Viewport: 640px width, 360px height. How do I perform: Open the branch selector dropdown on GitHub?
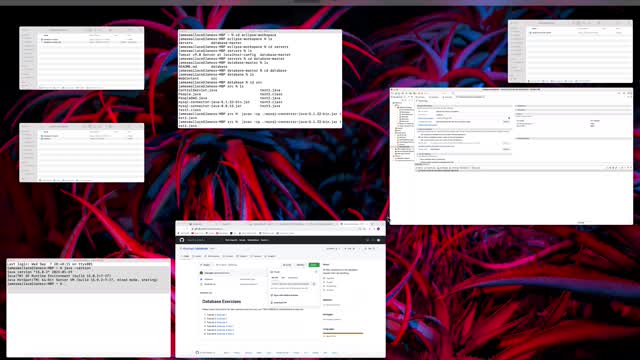[x=205, y=265]
